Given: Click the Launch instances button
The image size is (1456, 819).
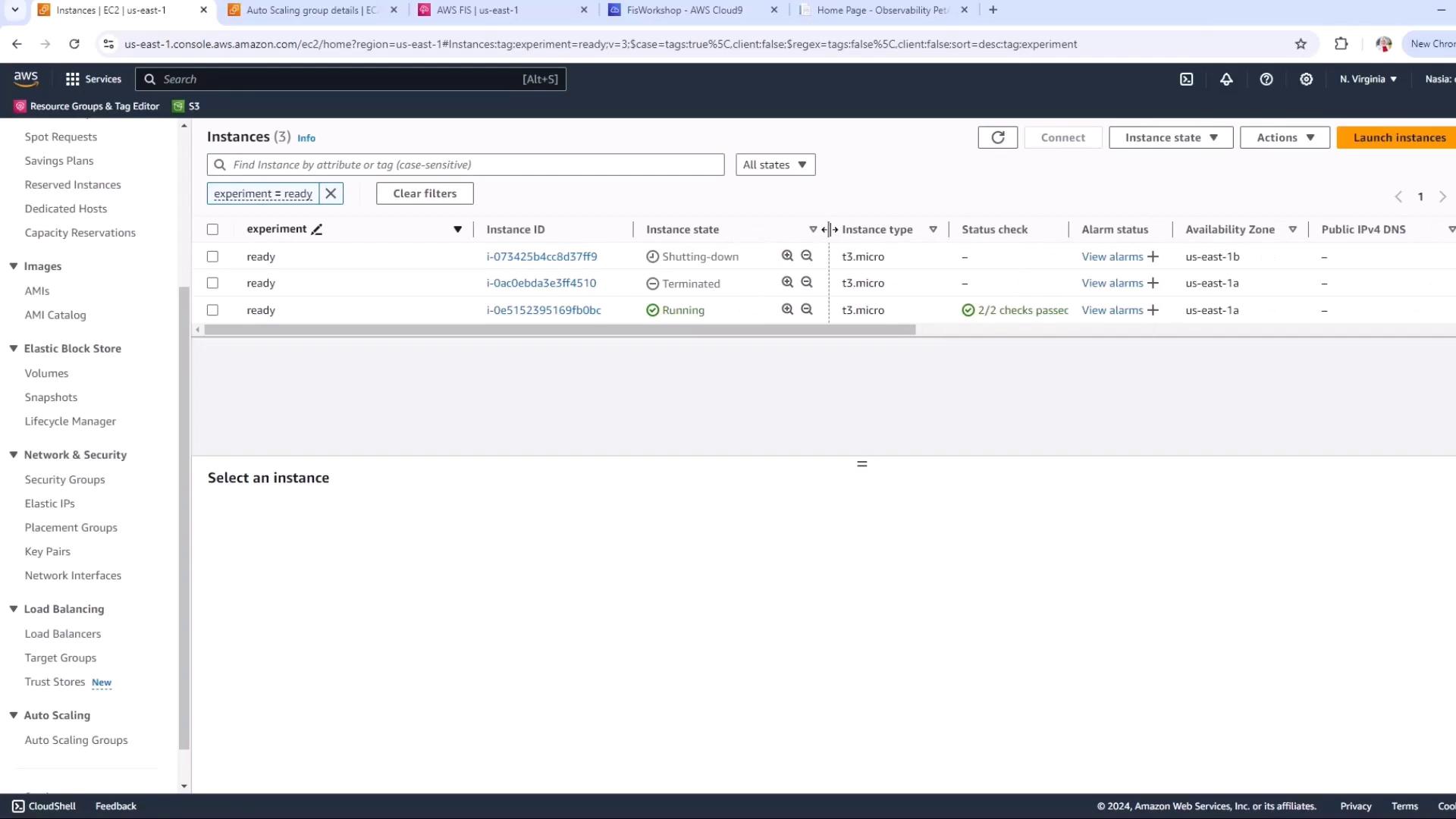Looking at the screenshot, I should pyautogui.click(x=1398, y=137).
